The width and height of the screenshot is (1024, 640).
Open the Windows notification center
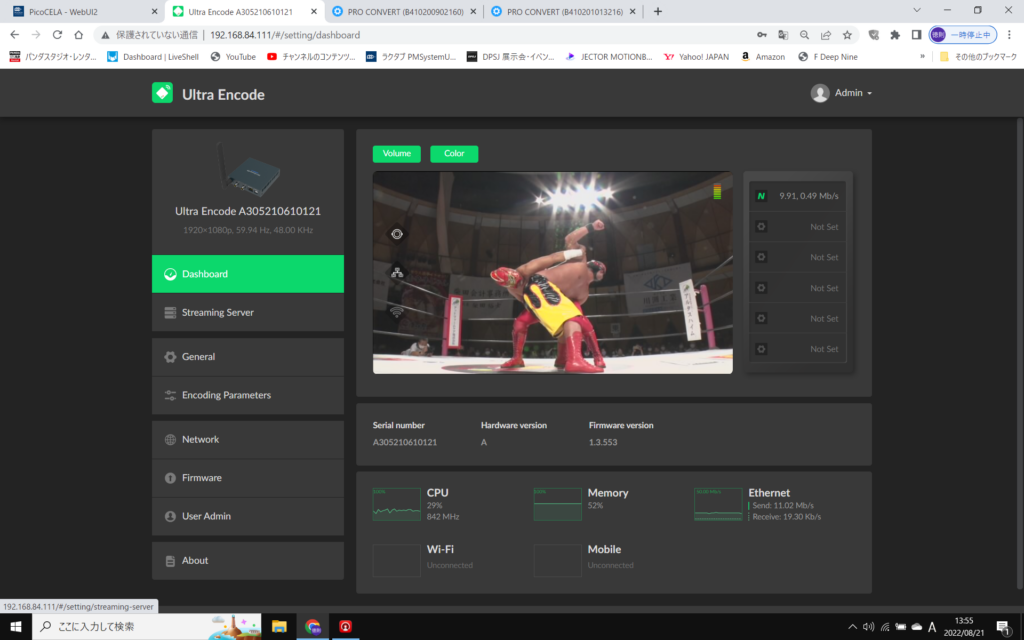coord(1003,627)
